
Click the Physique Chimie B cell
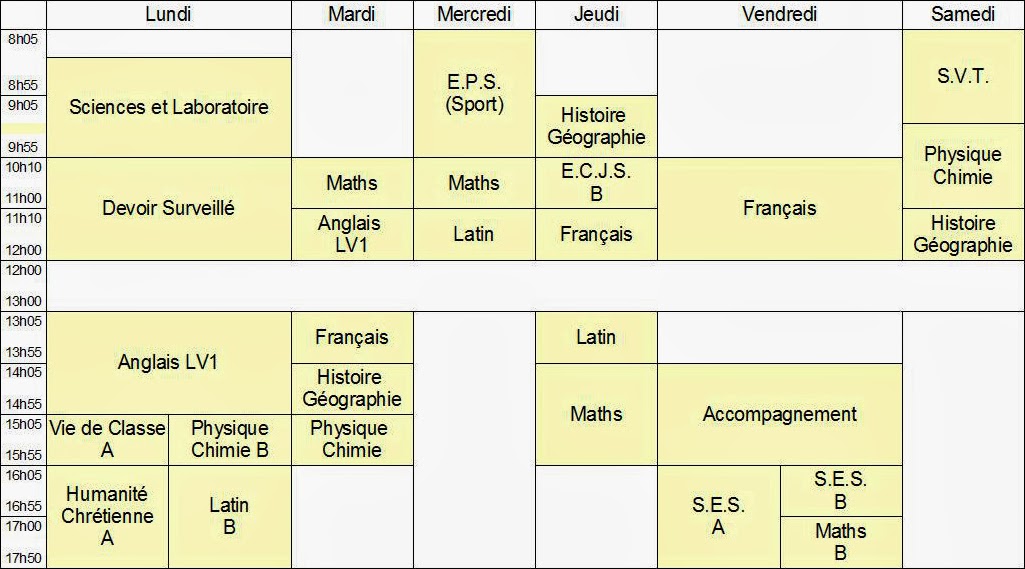pos(229,439)
